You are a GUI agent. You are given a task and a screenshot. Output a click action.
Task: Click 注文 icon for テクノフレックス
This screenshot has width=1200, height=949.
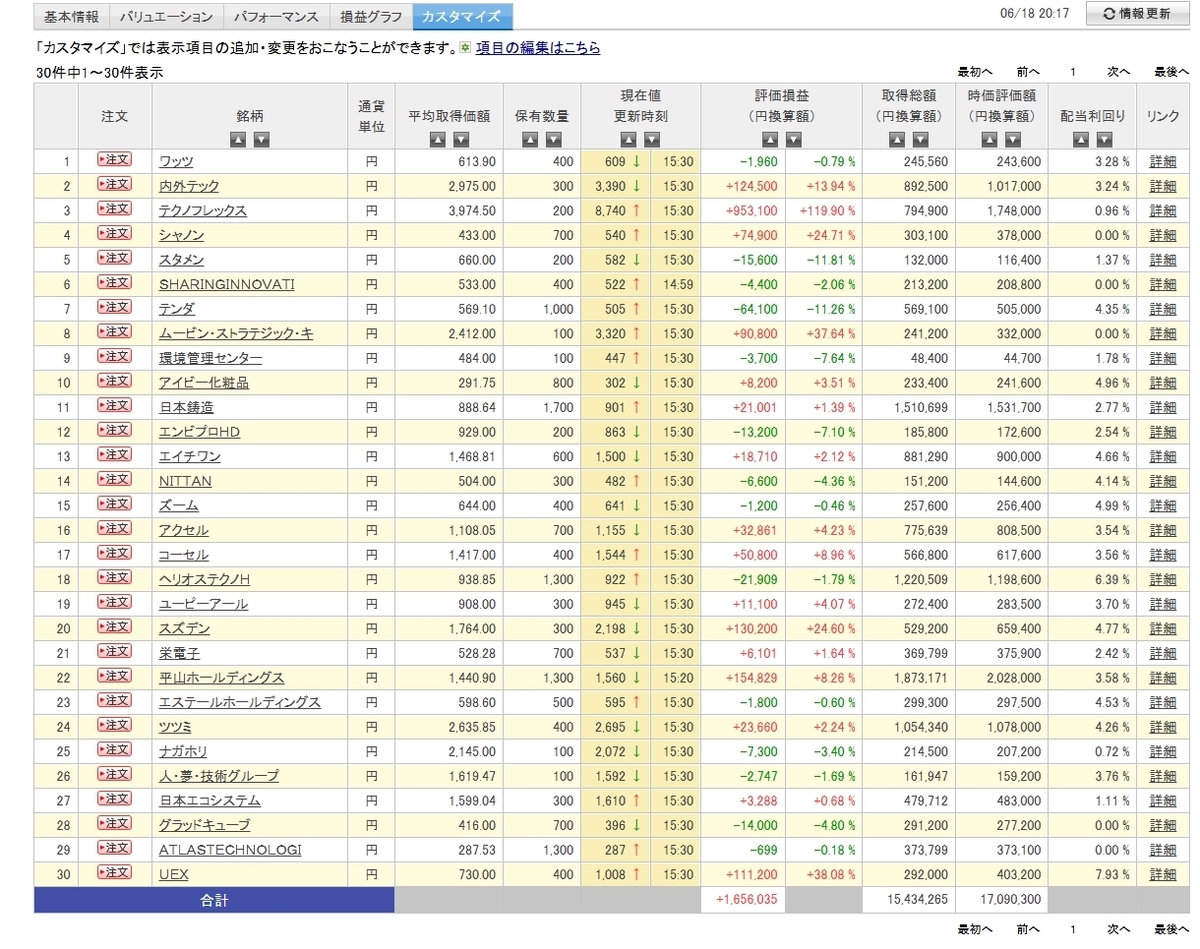[x=114, y=209]
